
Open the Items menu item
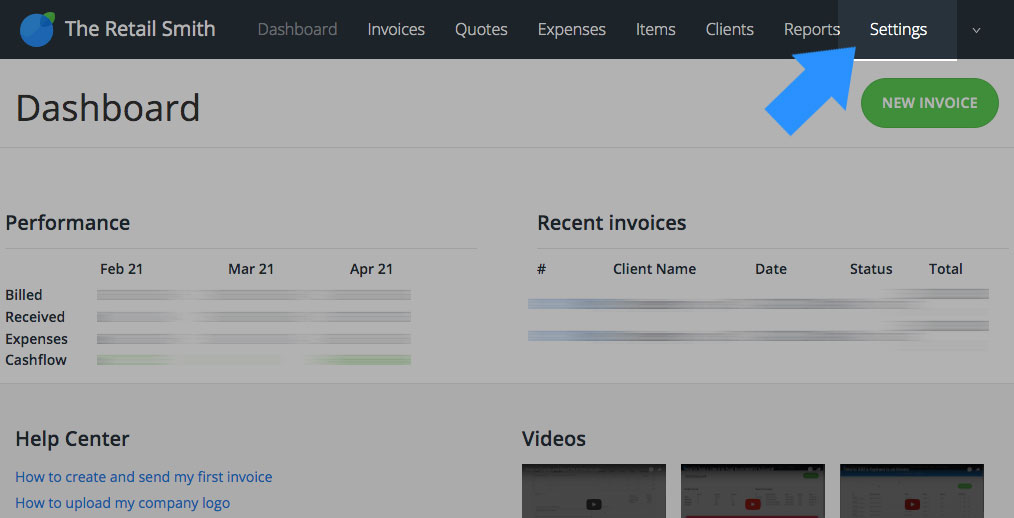[x=655, y=29]
